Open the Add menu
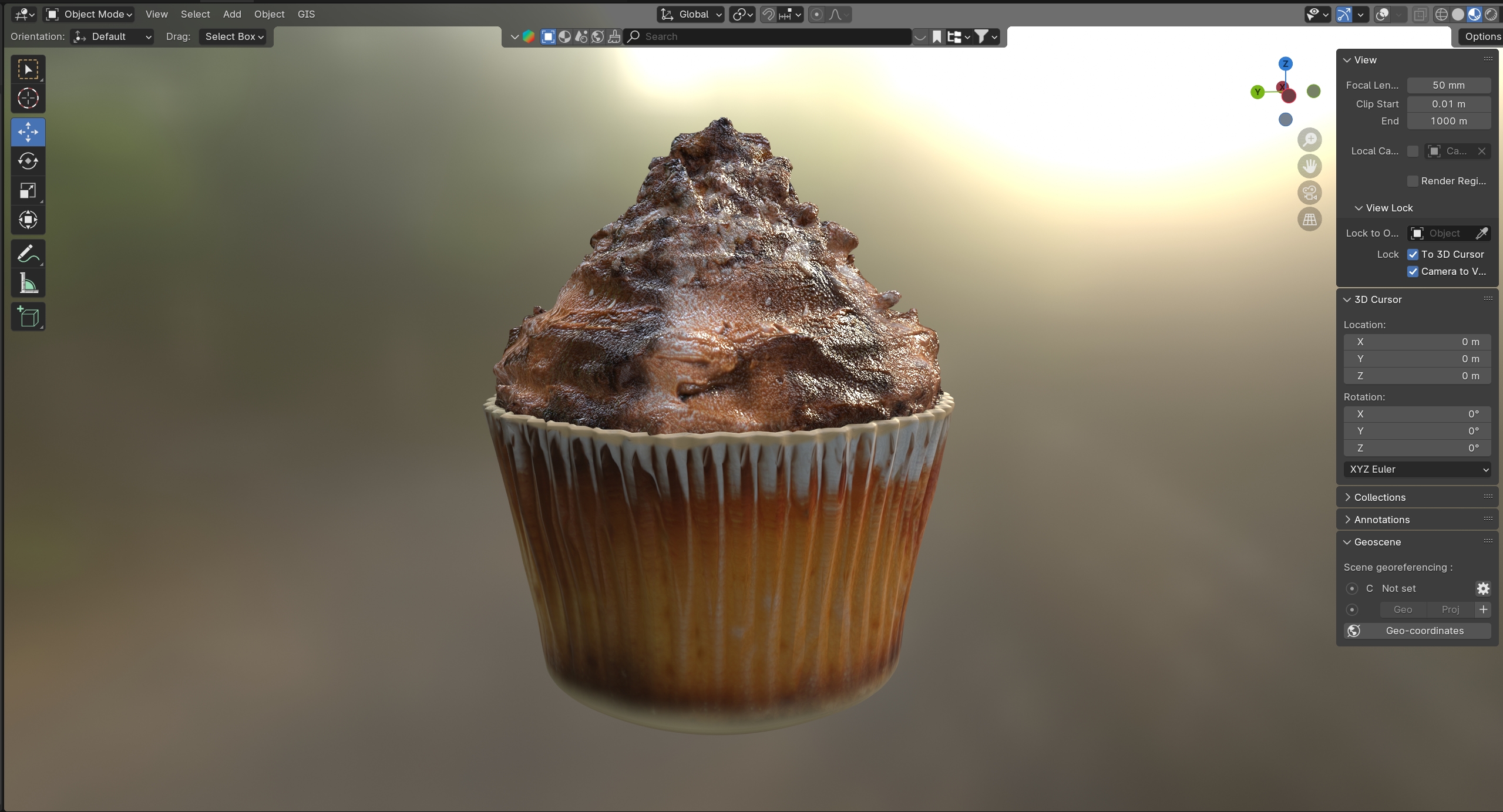The height and width of the screenshot is (812, 1503). [231, 14]
